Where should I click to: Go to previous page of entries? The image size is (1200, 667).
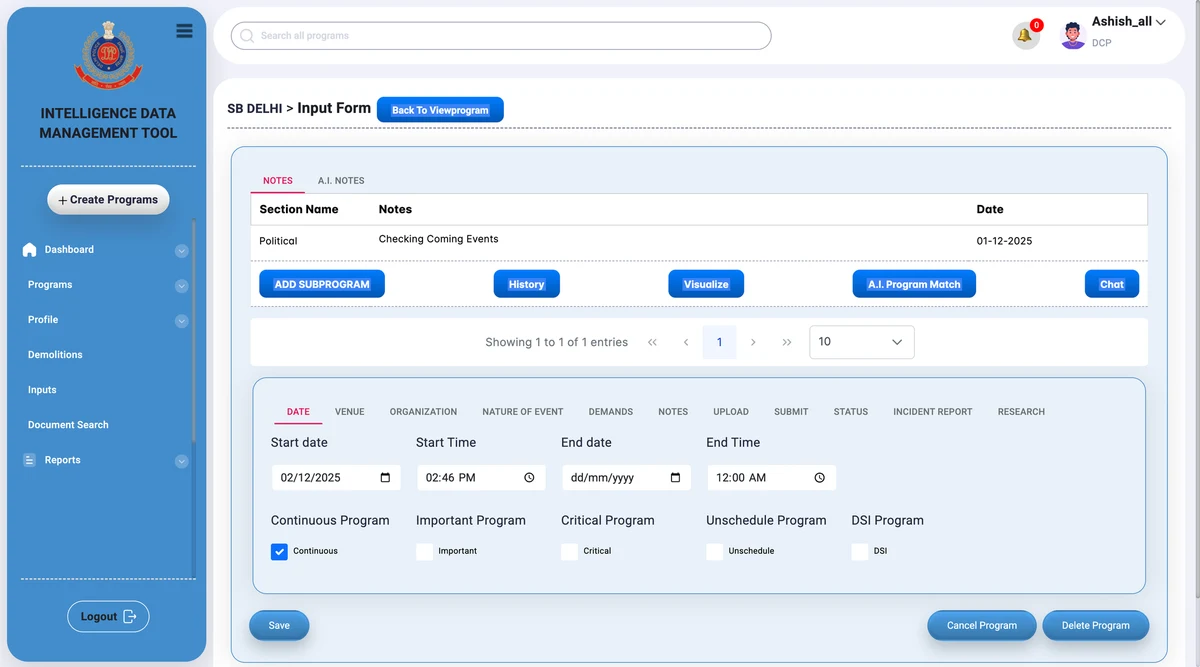686,342
